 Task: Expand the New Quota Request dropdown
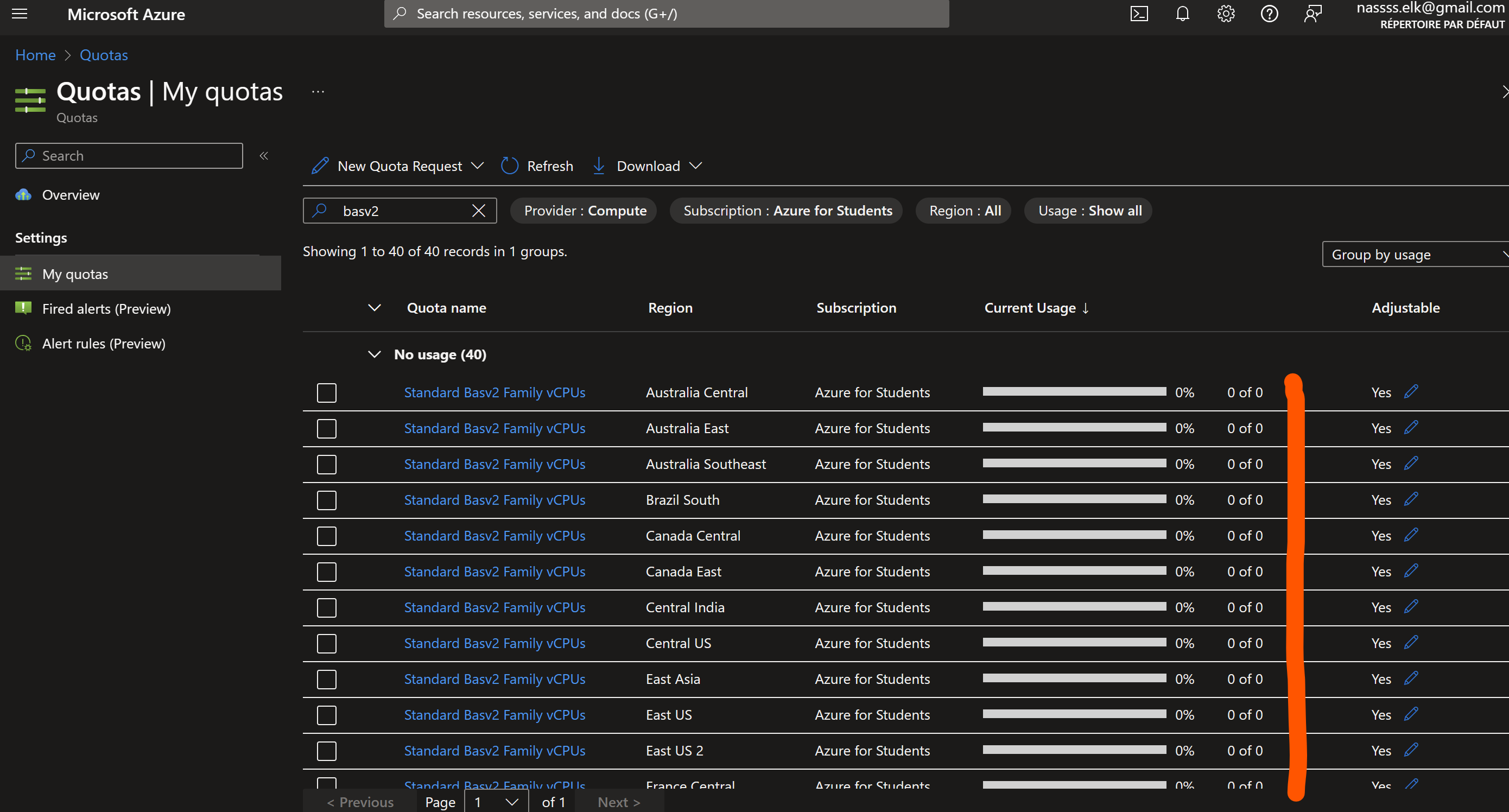point(479,166)
